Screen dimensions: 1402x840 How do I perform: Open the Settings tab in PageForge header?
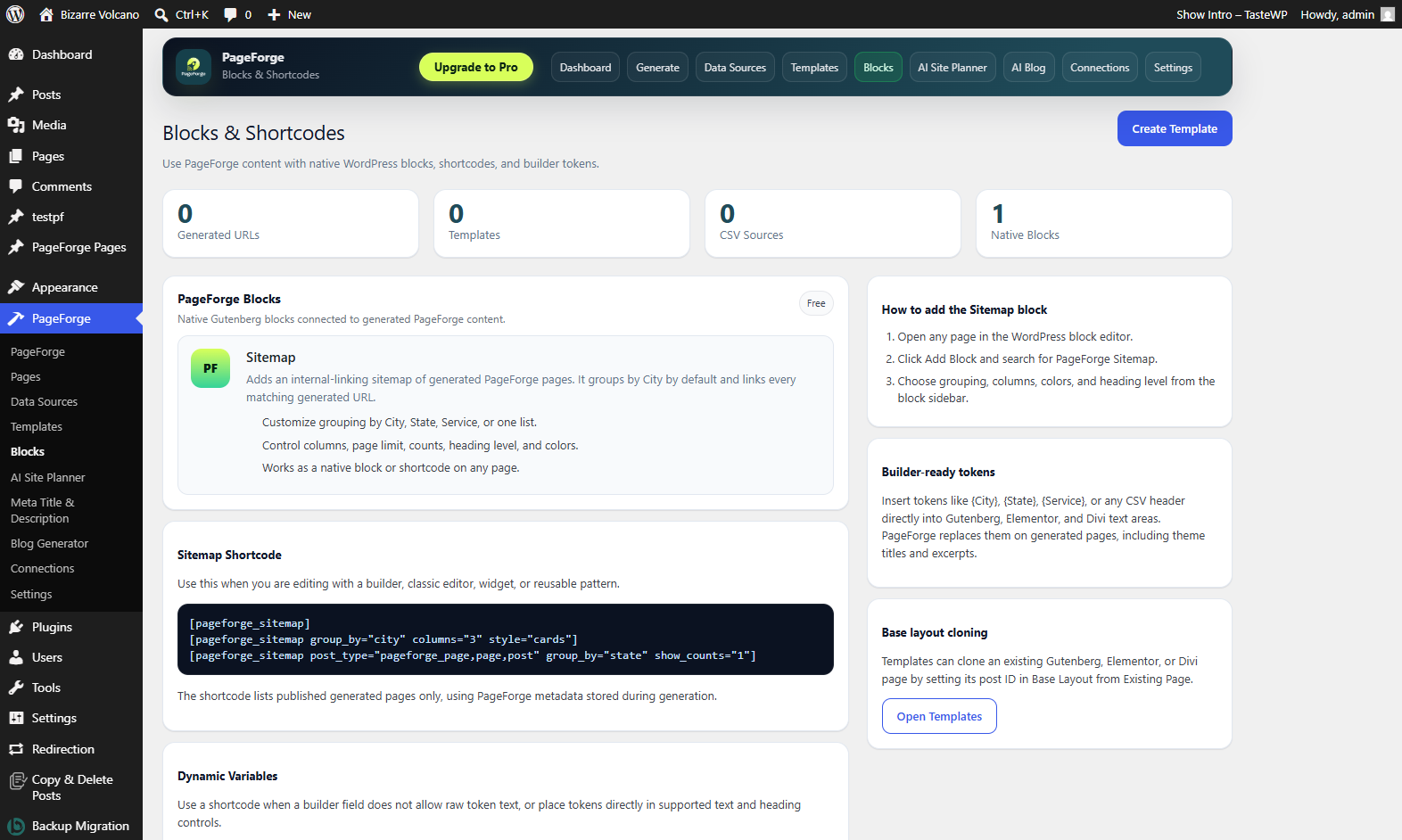[1173, 67]
